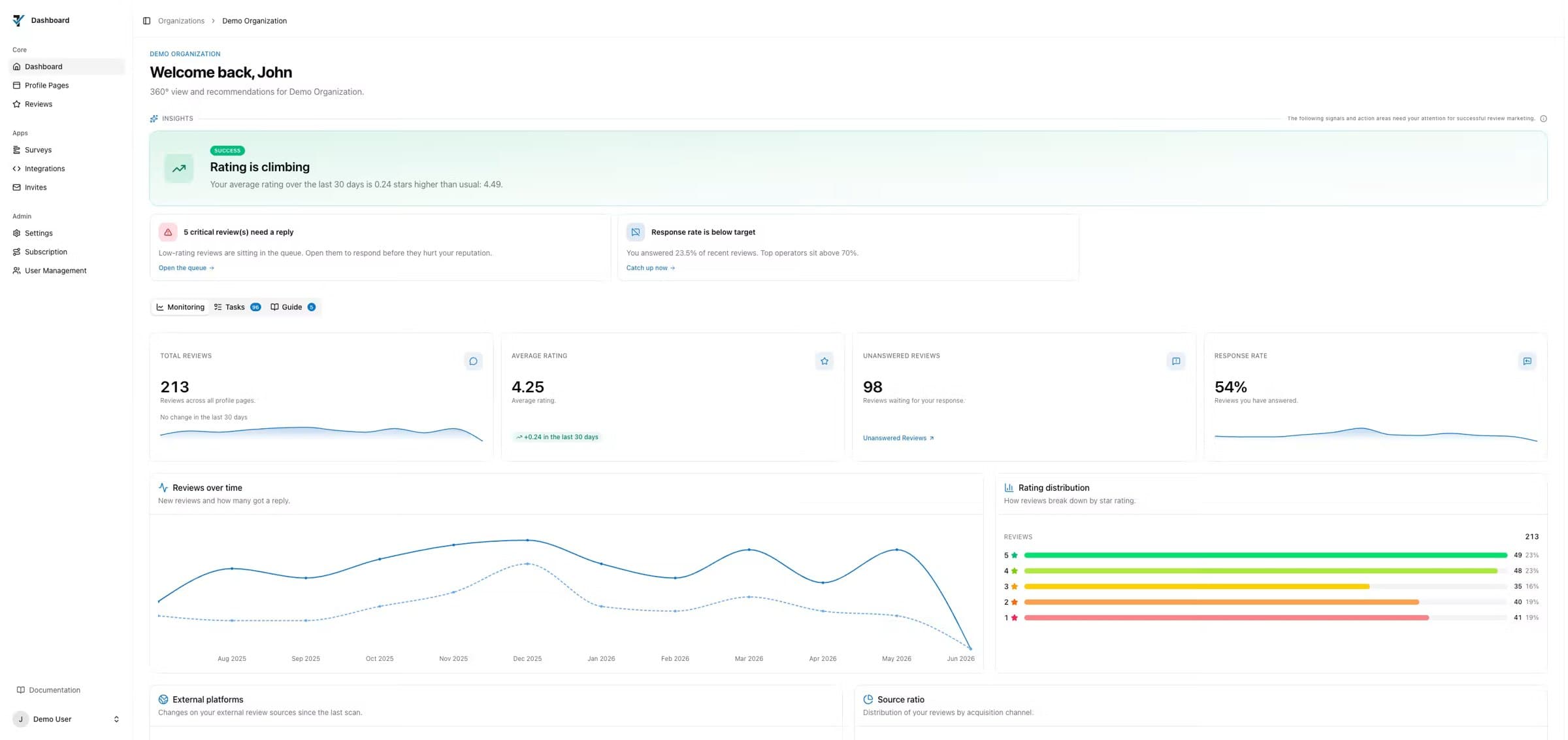This screenshot has width=1568, height=740.
Task: Click the +0.24 in the last 30 days badge
Action: pyautogui.click(x=557, y=437)
